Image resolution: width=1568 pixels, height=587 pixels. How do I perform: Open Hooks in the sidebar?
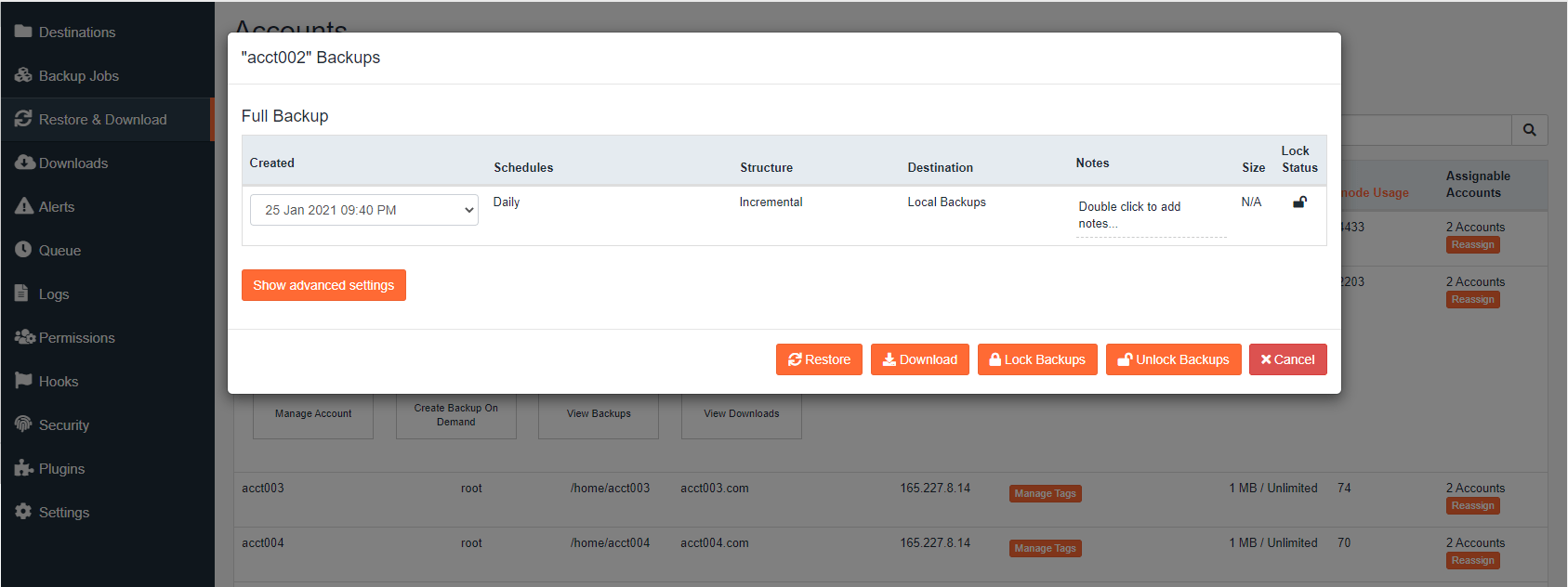pos(107,381)
